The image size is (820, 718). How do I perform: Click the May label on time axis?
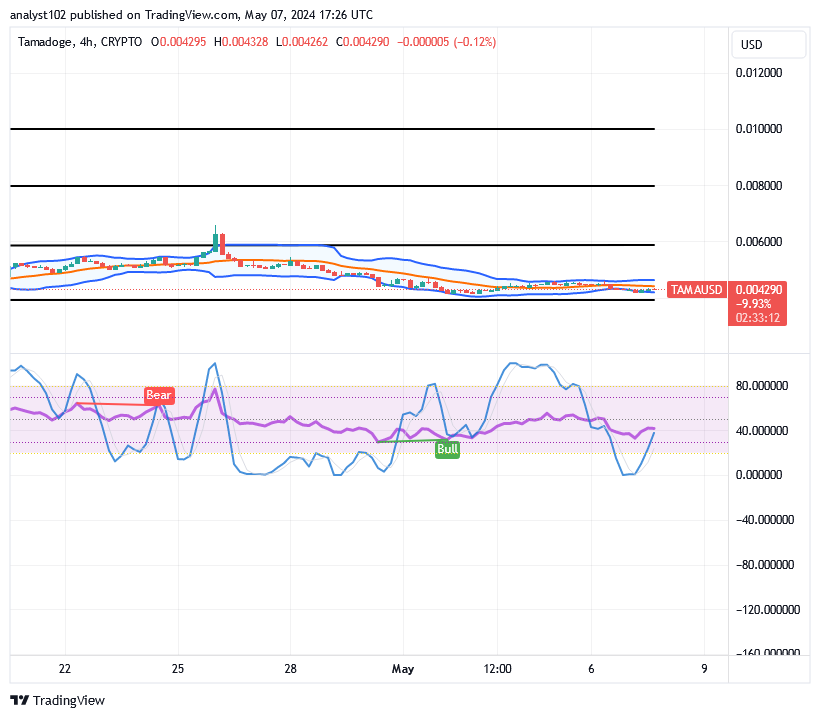tap(403, 669)
